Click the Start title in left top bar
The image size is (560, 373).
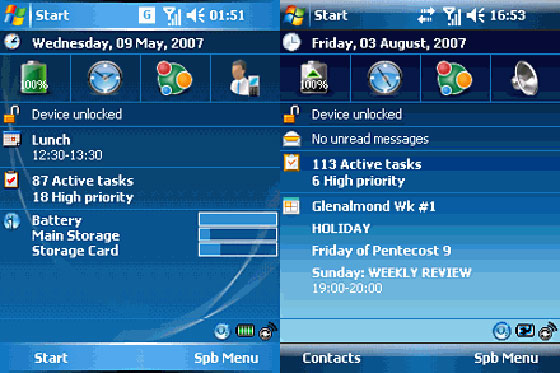coord(52,15)
